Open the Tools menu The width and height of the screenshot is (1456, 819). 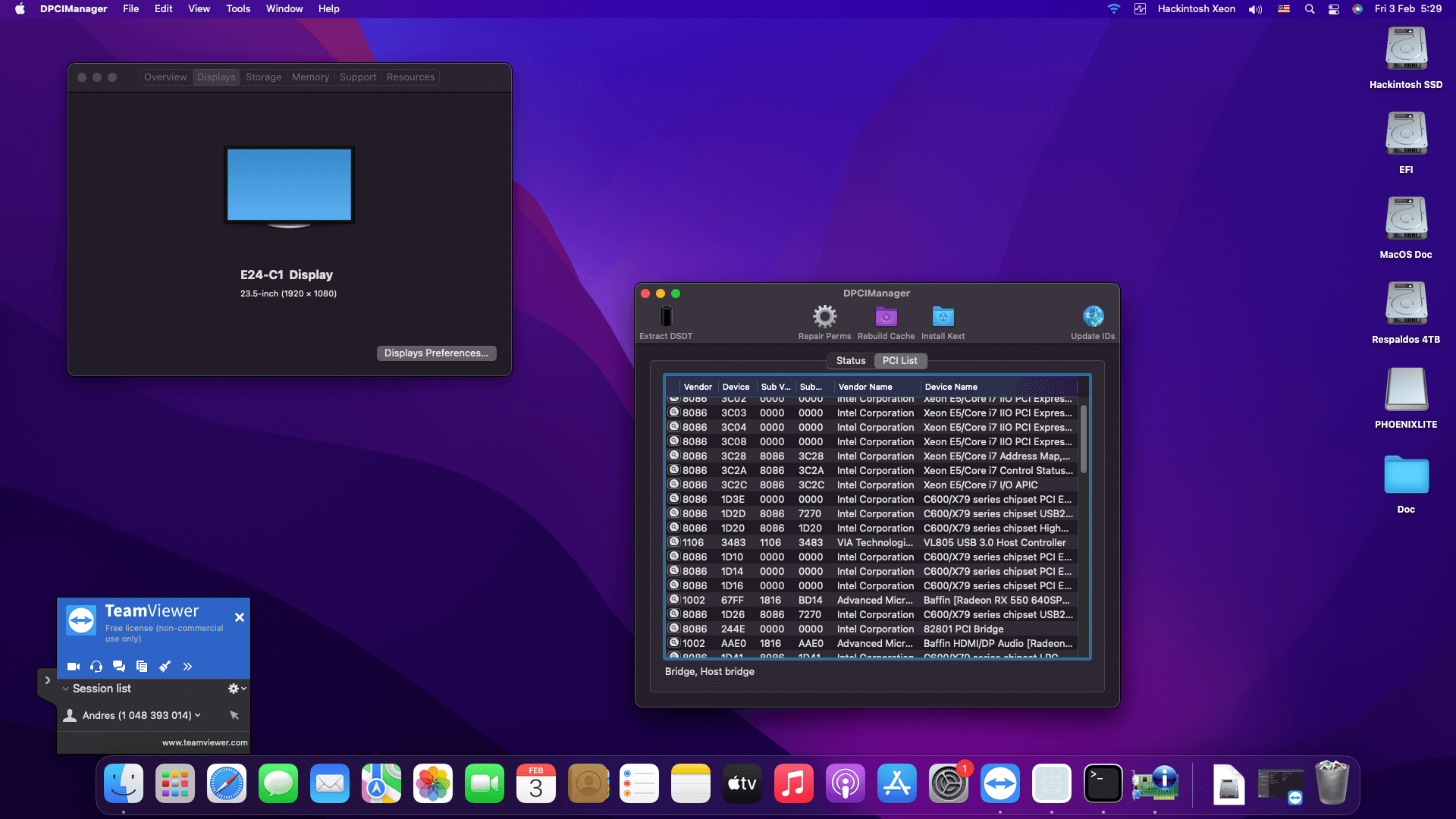[x=238, y=8]
